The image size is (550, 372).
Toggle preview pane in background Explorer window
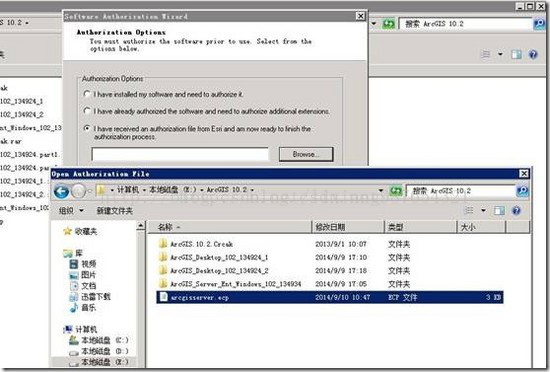point(516,54)
